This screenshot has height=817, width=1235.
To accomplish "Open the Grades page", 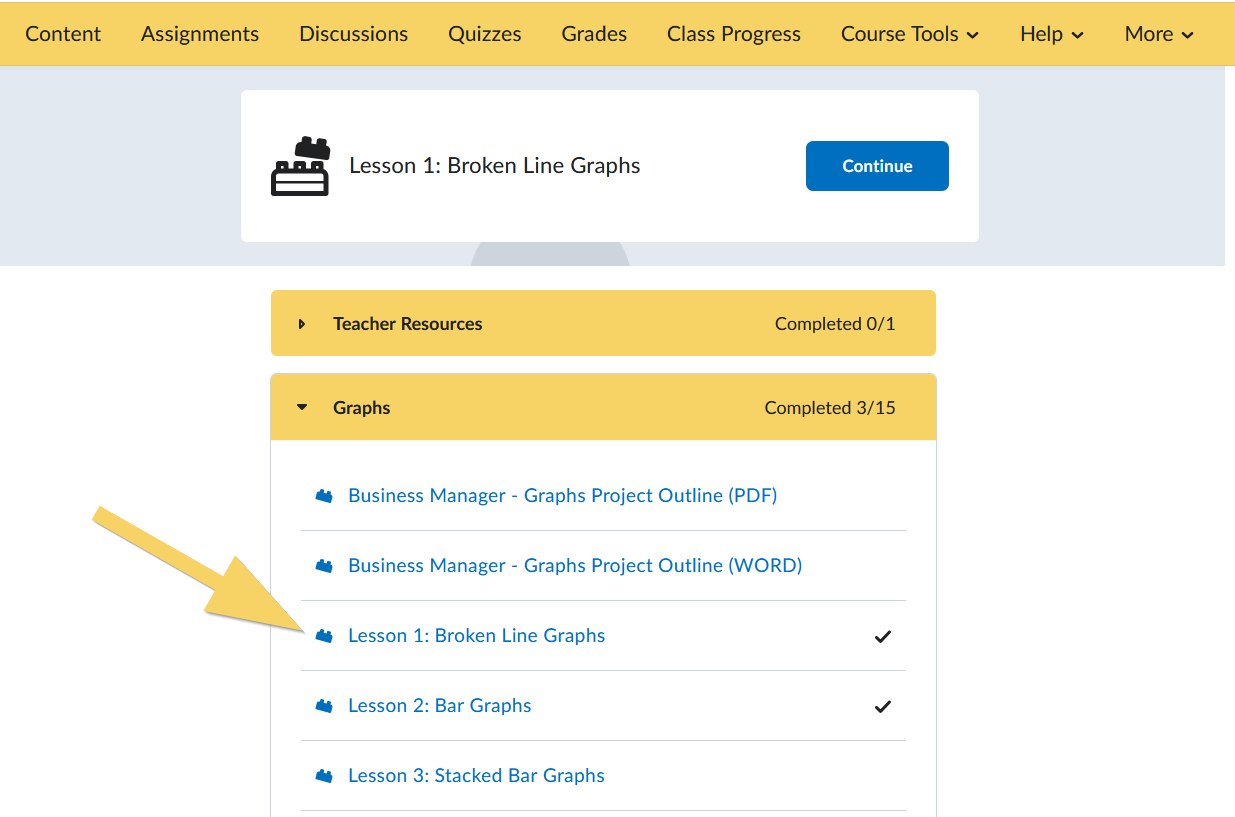I will [x=593, y=33].
